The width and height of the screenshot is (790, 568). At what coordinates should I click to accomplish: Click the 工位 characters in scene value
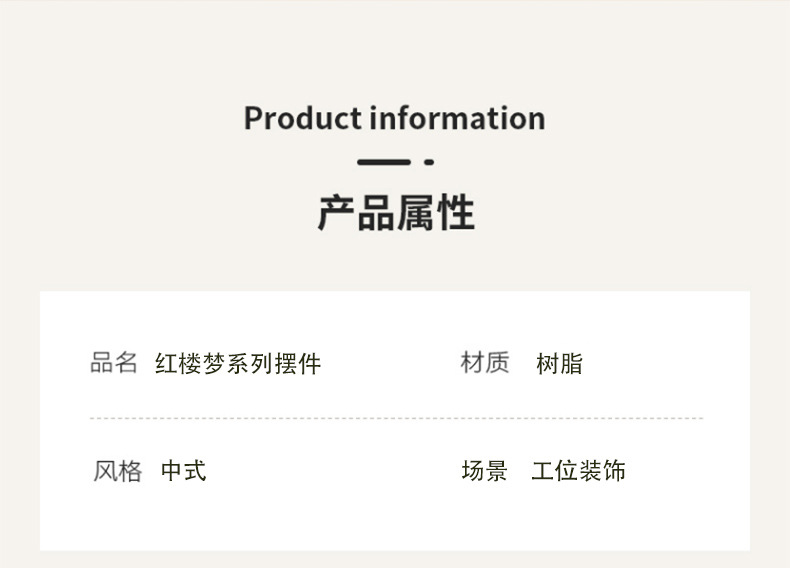point(554,471)
